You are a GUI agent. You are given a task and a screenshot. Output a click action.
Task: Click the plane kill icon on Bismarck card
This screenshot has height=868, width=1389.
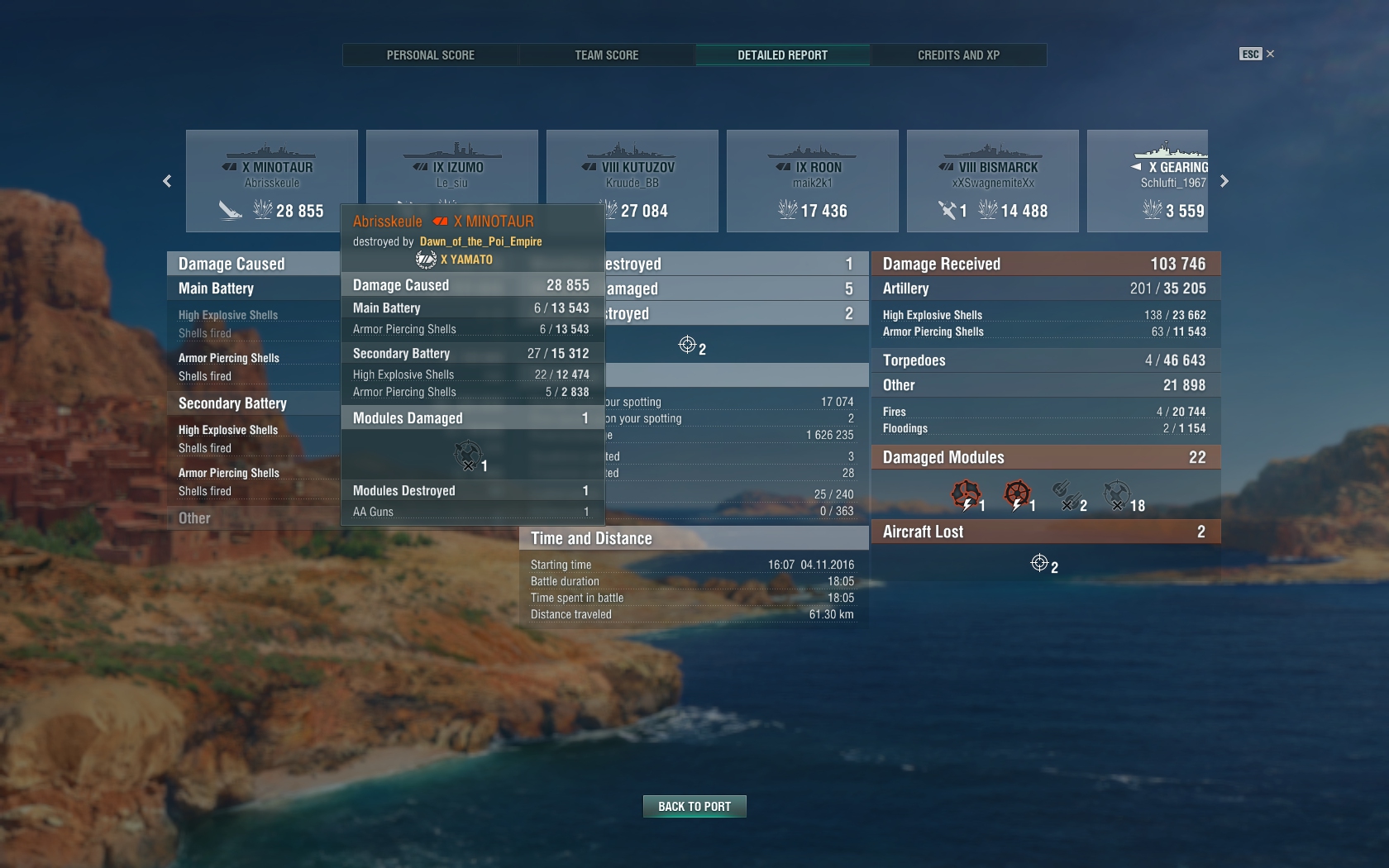click(947, 210)
